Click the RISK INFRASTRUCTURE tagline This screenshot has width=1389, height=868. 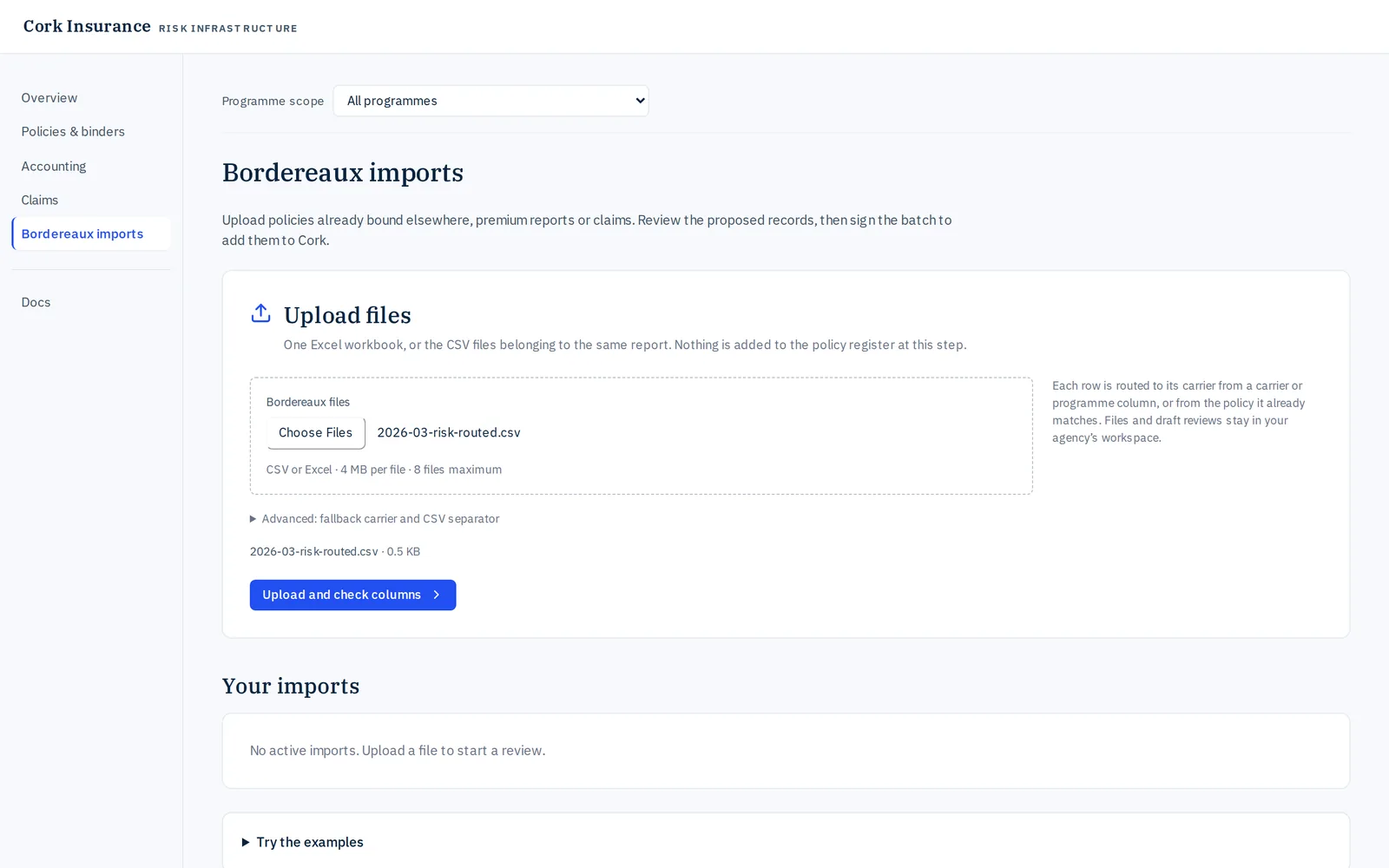(228, 29)
